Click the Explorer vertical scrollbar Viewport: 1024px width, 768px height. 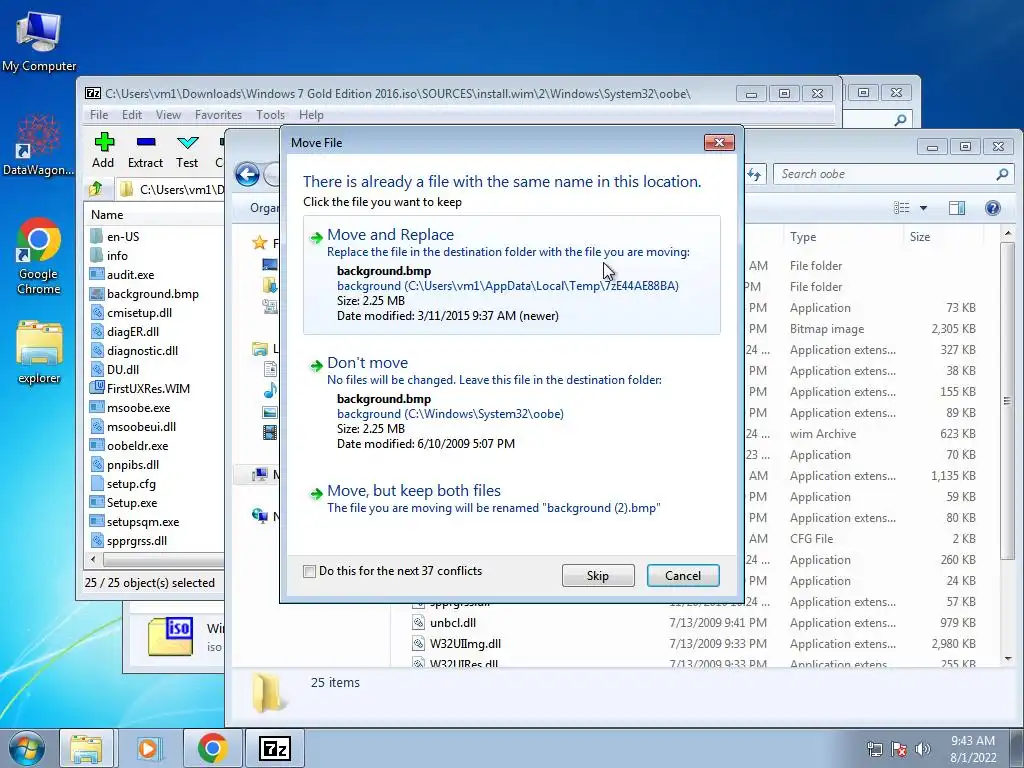(x=1008, y=400)
